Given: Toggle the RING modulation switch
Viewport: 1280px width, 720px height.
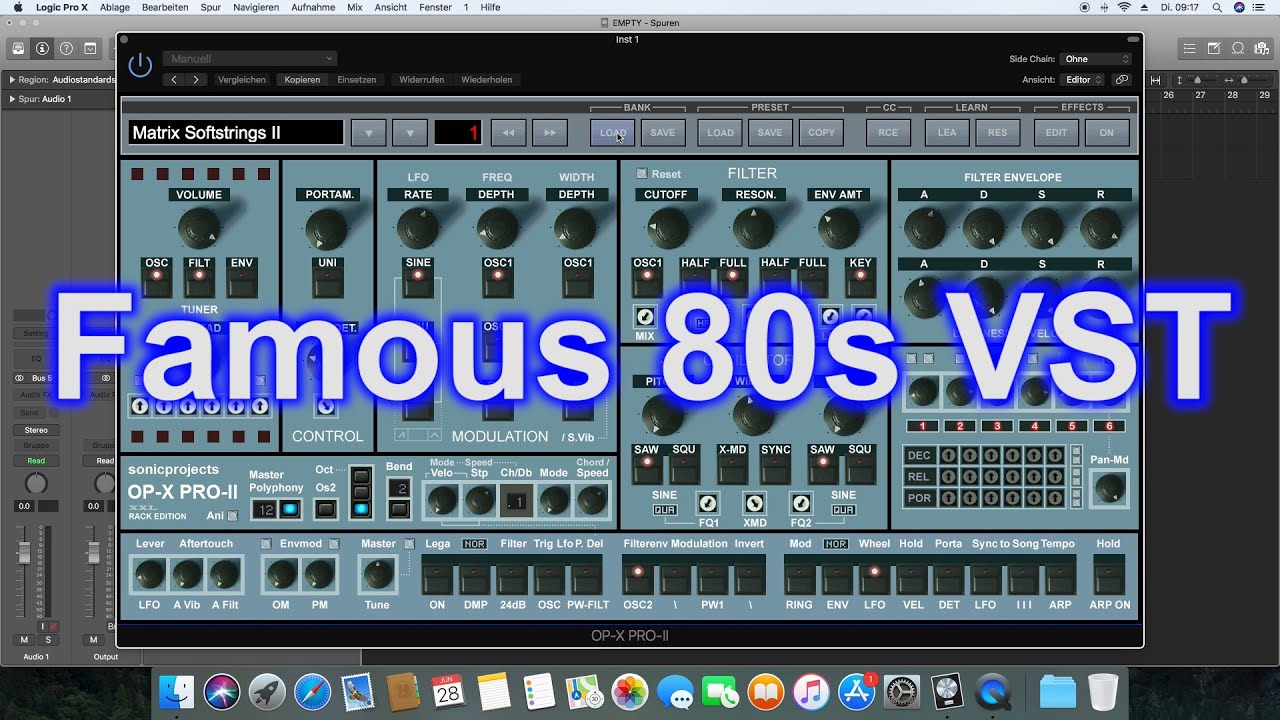Looking at the screenshot, I should tap(799, 580).
